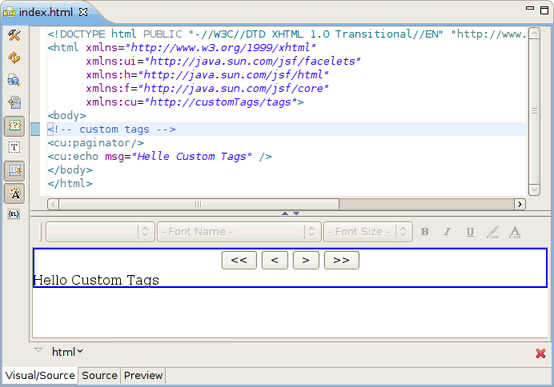Open the Font Name dropdown
The image size is (554, 387).
pos(239,232)
